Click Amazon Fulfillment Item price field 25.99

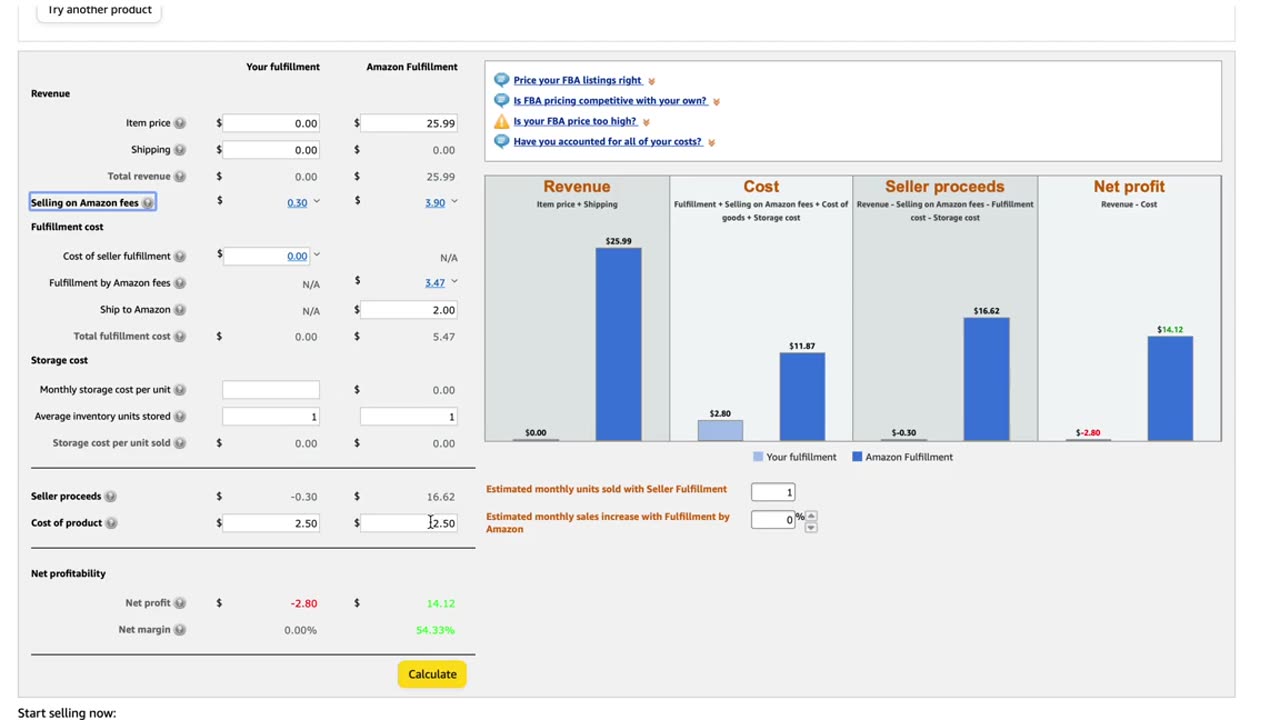click(409, 123)
